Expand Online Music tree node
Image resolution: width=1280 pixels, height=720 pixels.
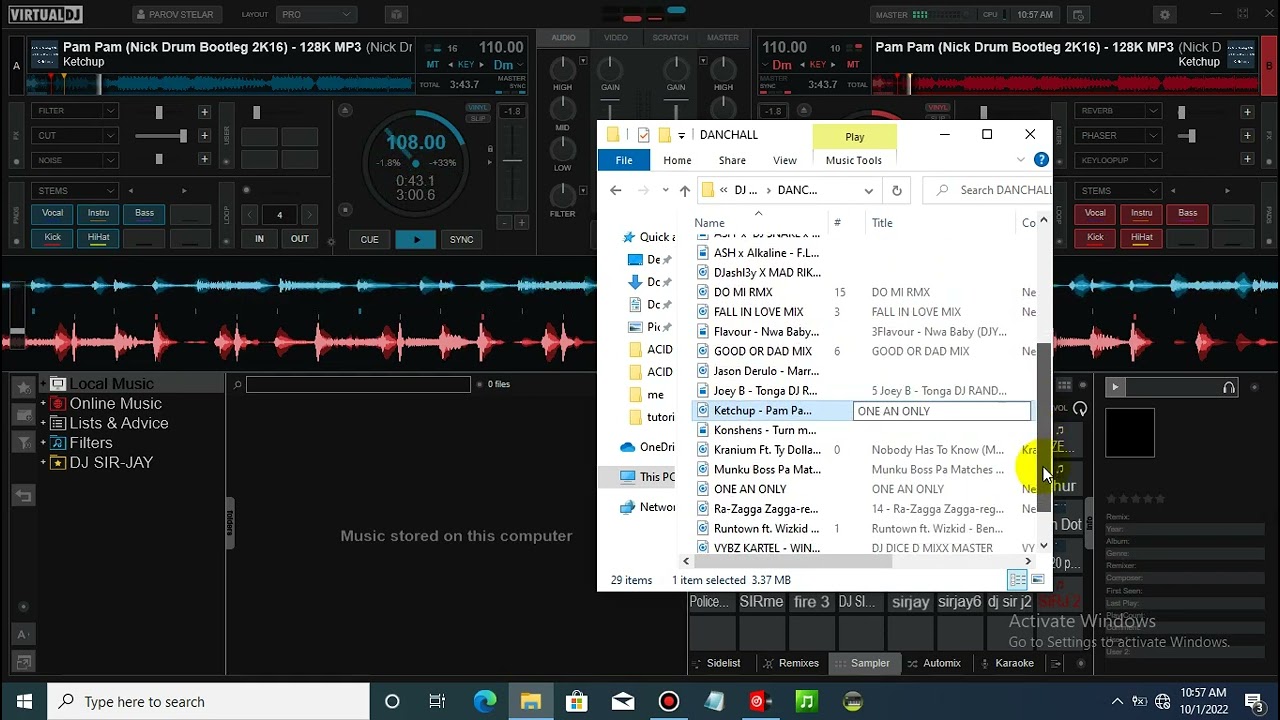point(43,404)
